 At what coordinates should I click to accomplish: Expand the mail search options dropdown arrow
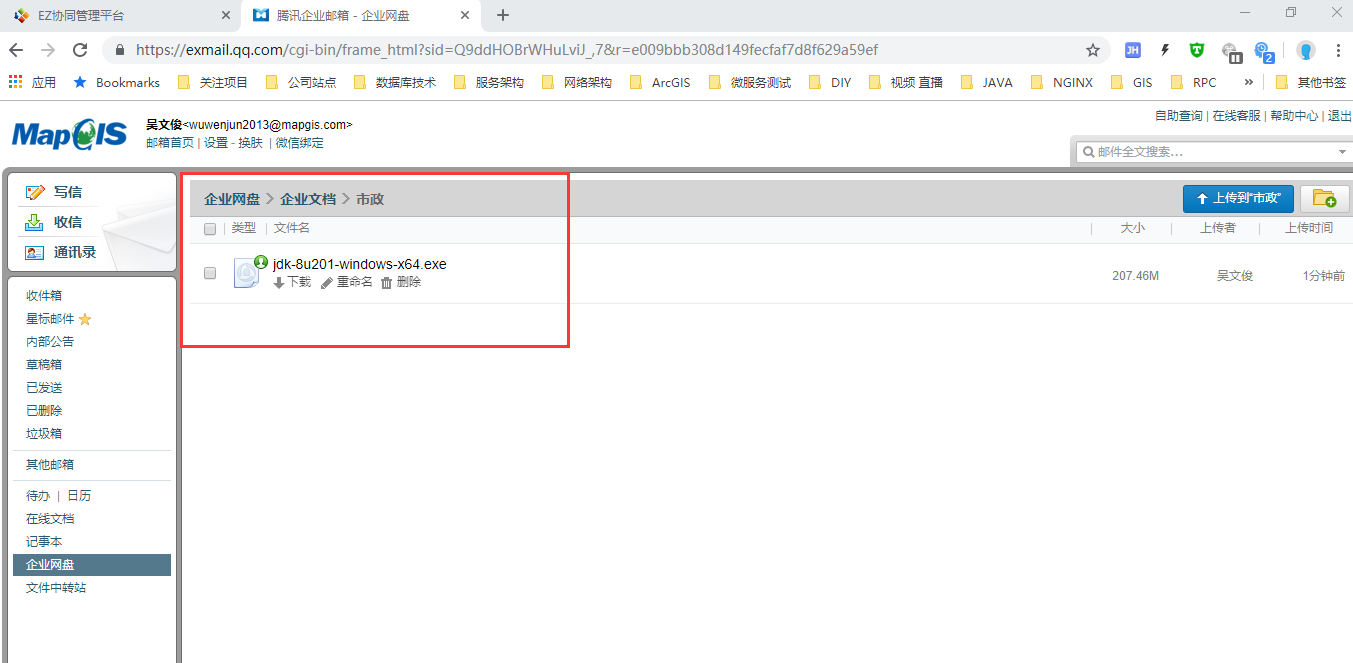1342,152
